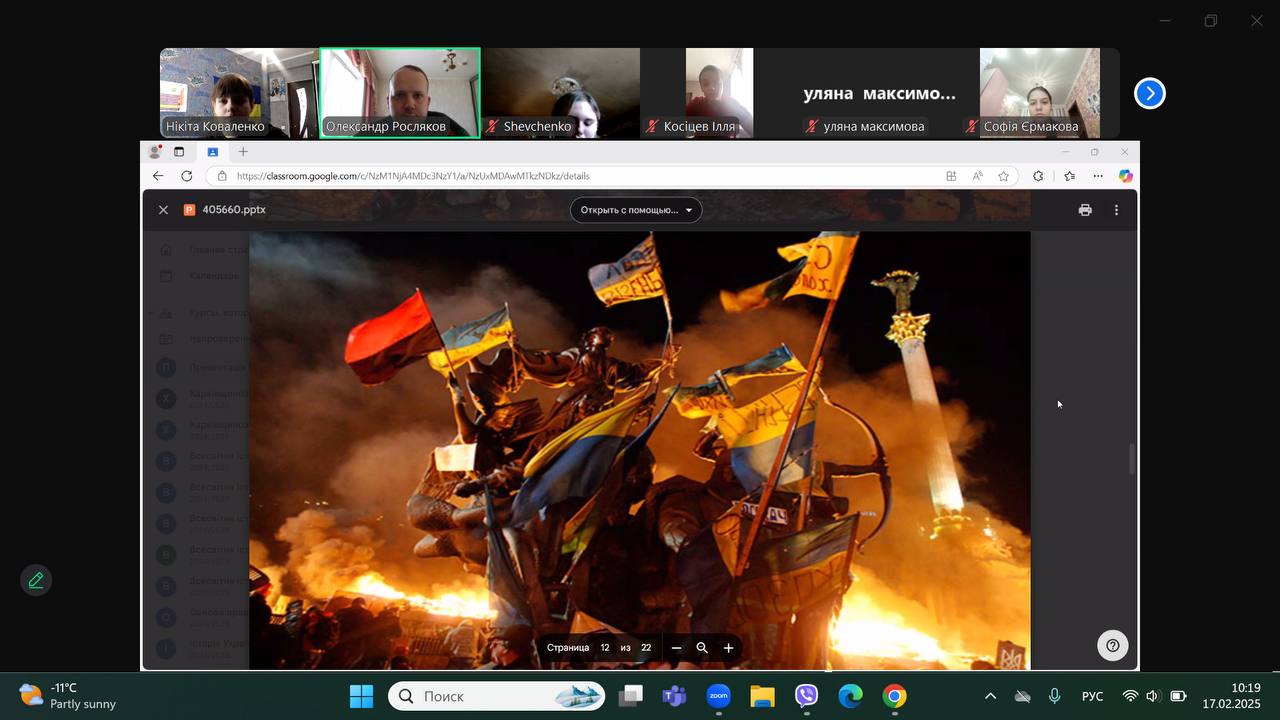The height and width of the screenshot is (720, 1280).
Task: Open Zoom annotation pencil tool
Action: tap(36, 580)
